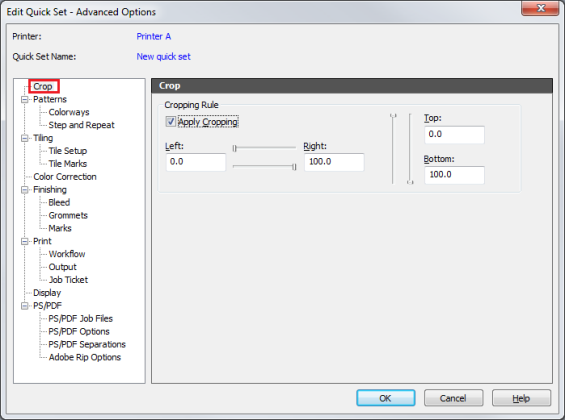Collapse the Finishing tree node
This screenshot has width=565, height=420.
tap(25, 190)
